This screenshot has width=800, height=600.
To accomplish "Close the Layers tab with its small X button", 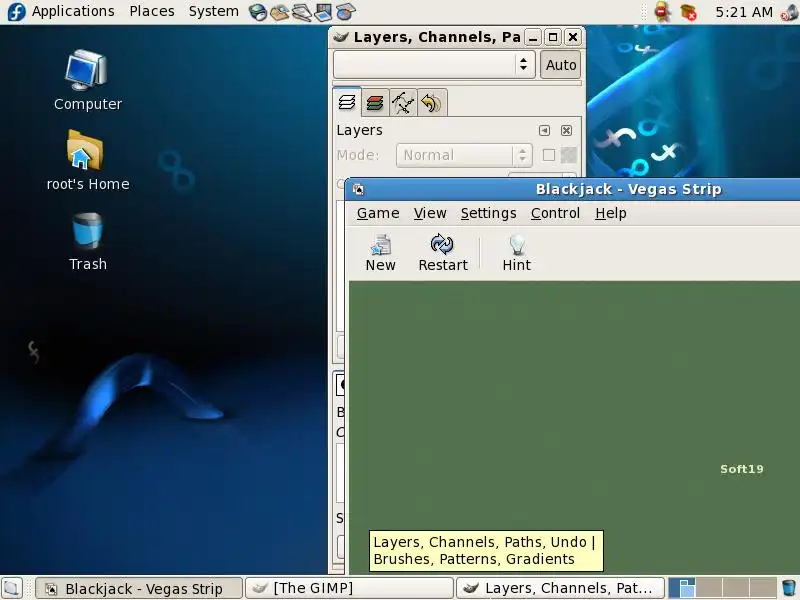I will (x=566, y=131).
